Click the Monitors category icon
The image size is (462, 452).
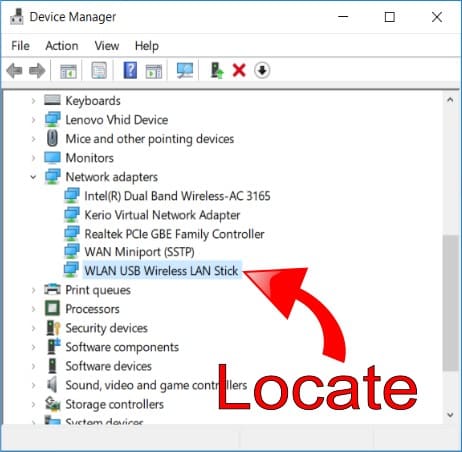[x=52, y=158]
